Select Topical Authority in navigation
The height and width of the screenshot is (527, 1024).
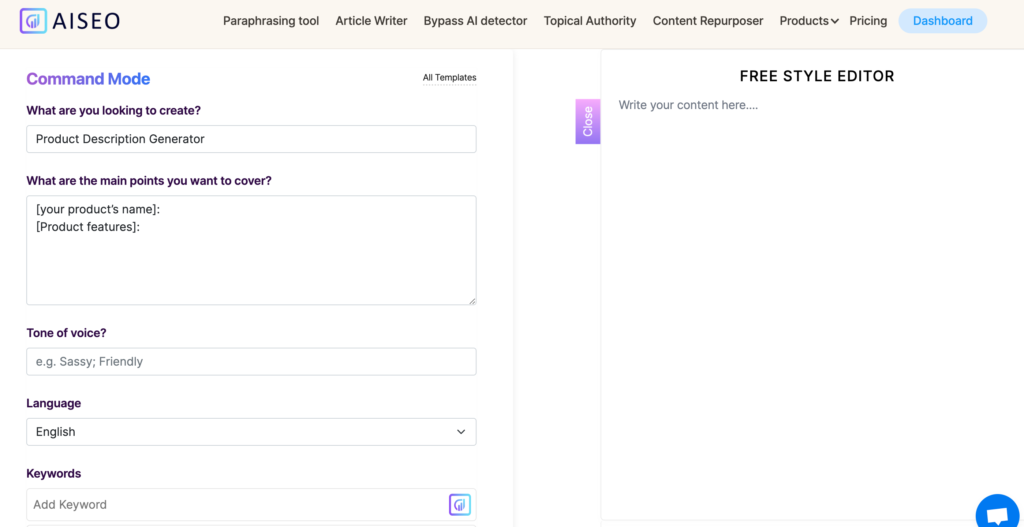pos(590,21)
